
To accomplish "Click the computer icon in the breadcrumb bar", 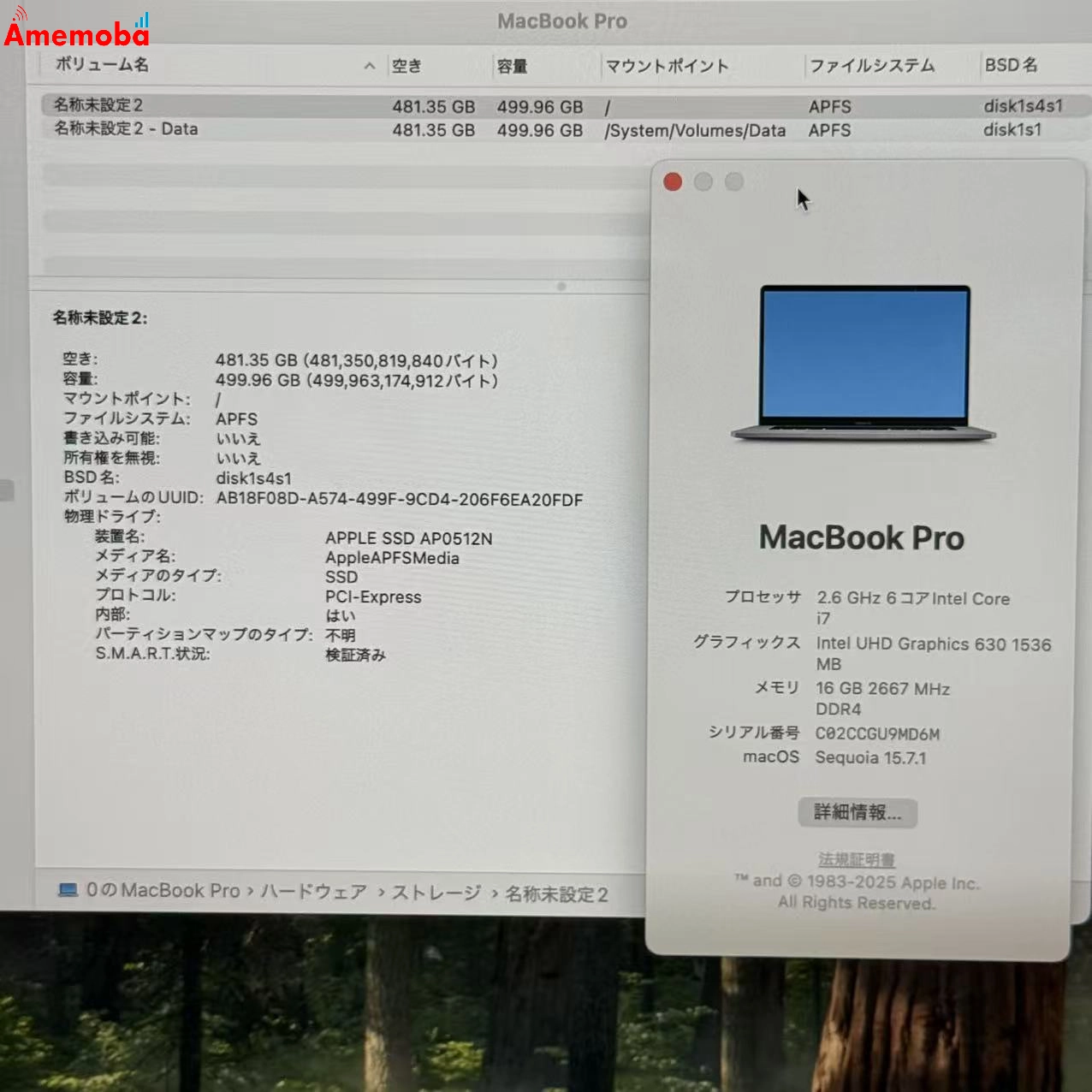I will pos(67,892).
